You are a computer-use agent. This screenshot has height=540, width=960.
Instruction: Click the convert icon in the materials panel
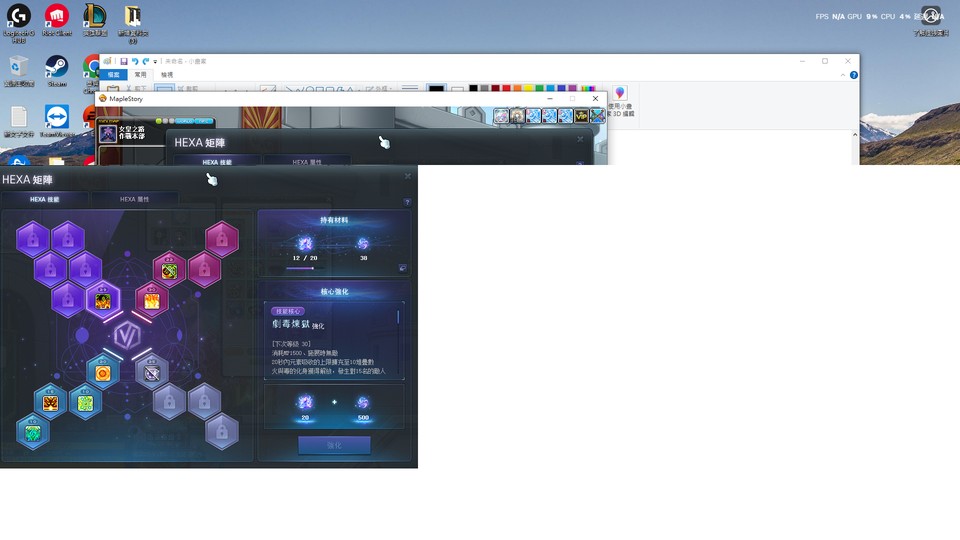(402, 268)
